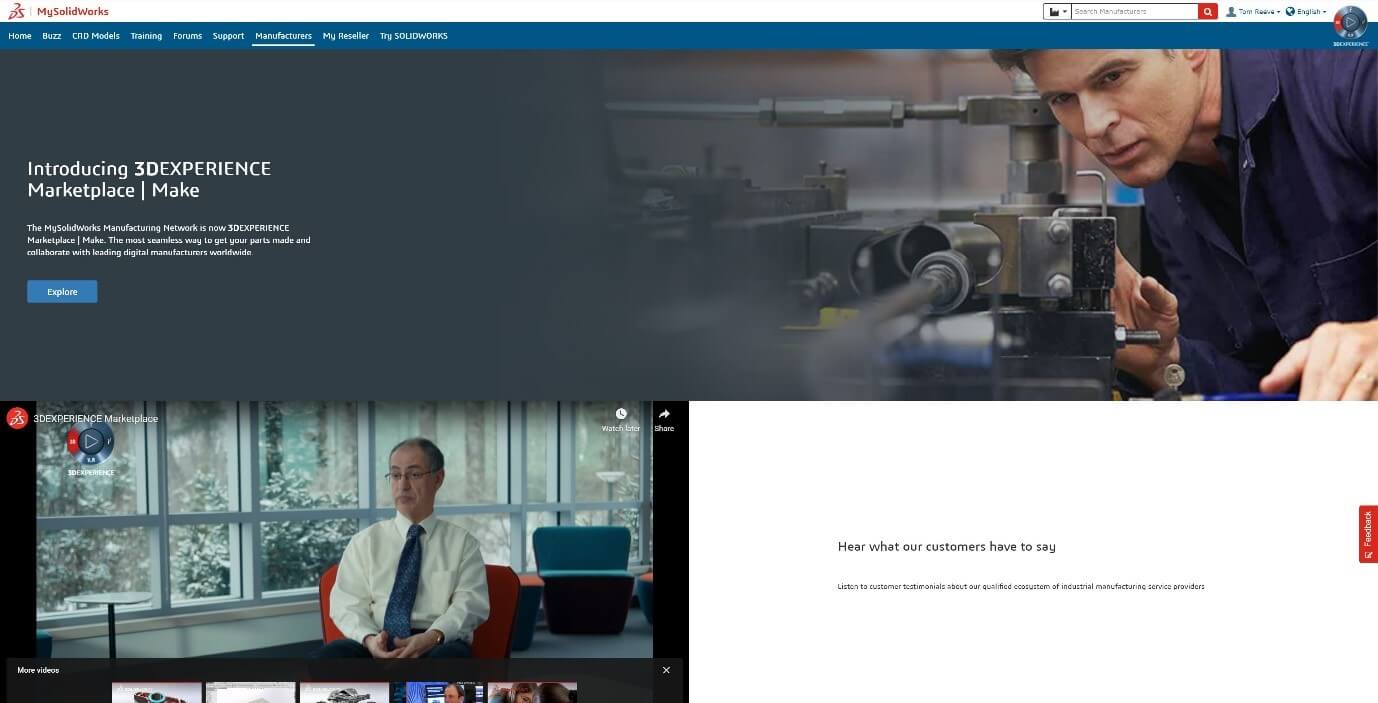Image resolution: width=1378 pixels, height=703 pixels.
Task: Play the second More videos thumbnail
Action: pyautogui.click(x=251, y=692)
